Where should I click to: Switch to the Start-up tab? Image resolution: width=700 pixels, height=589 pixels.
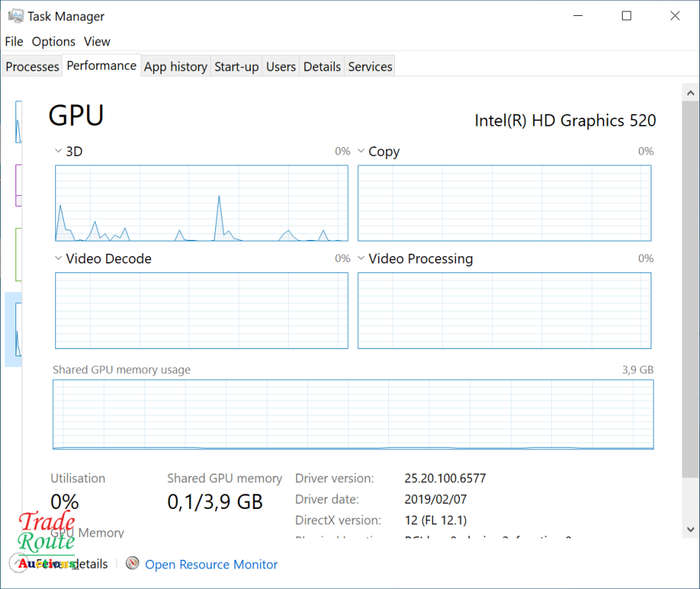click(x=236, y=66)
